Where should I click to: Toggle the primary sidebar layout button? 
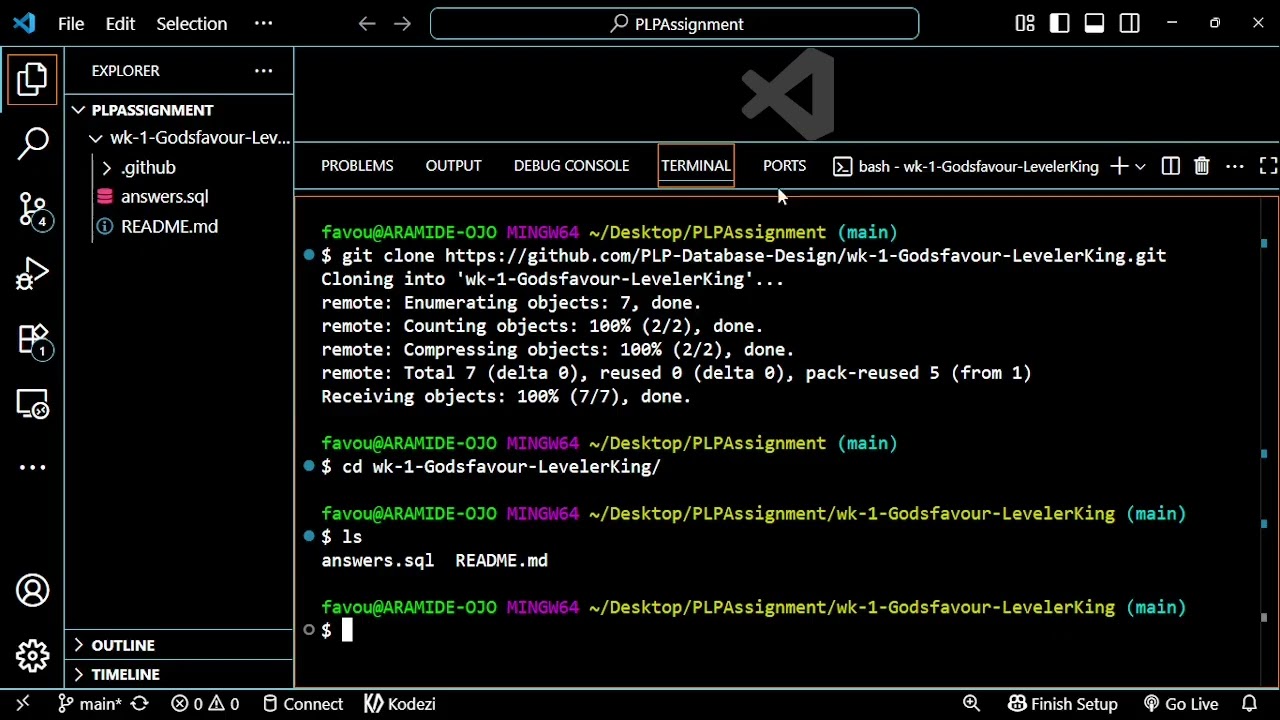(x=1060, y=23)
